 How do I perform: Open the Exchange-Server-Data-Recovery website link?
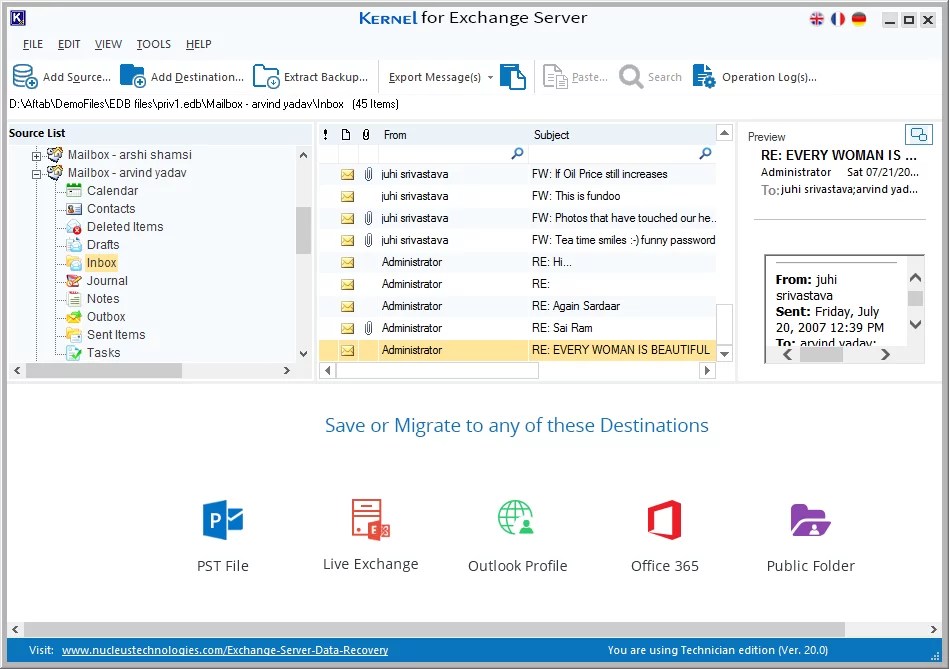(x=224, y=650)
